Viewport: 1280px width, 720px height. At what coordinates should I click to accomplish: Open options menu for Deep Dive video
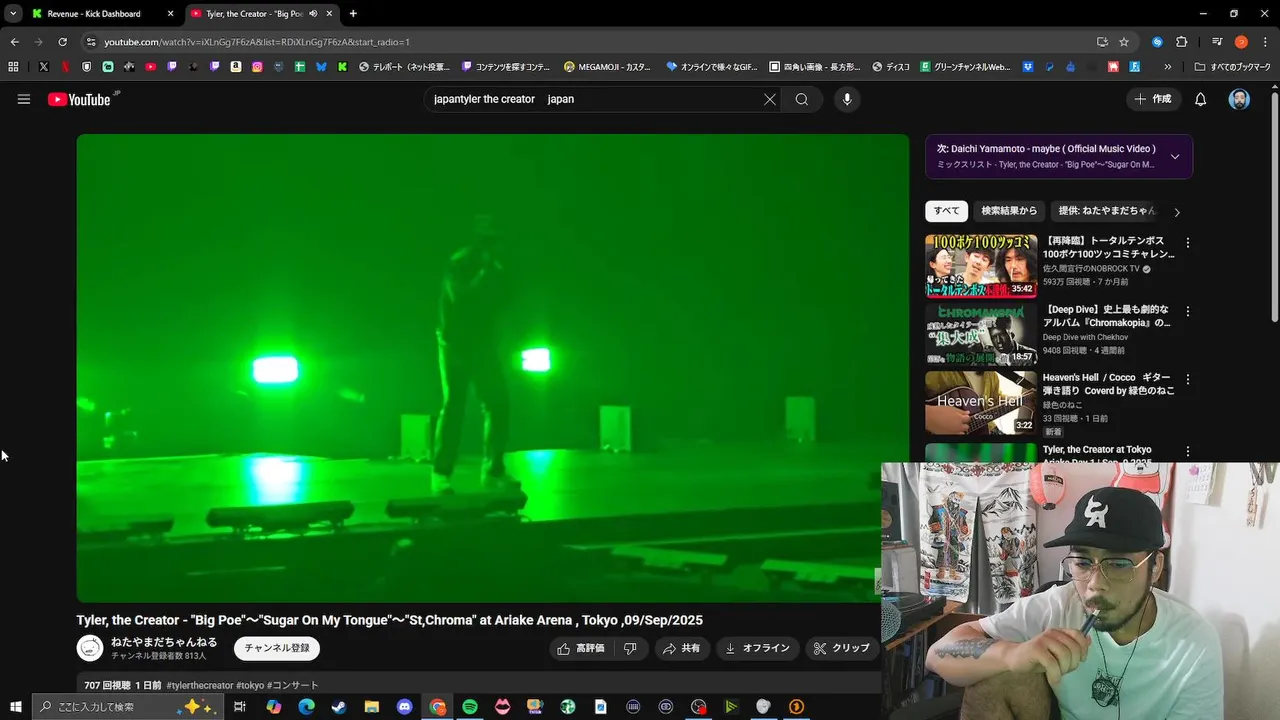[1188, 311]
